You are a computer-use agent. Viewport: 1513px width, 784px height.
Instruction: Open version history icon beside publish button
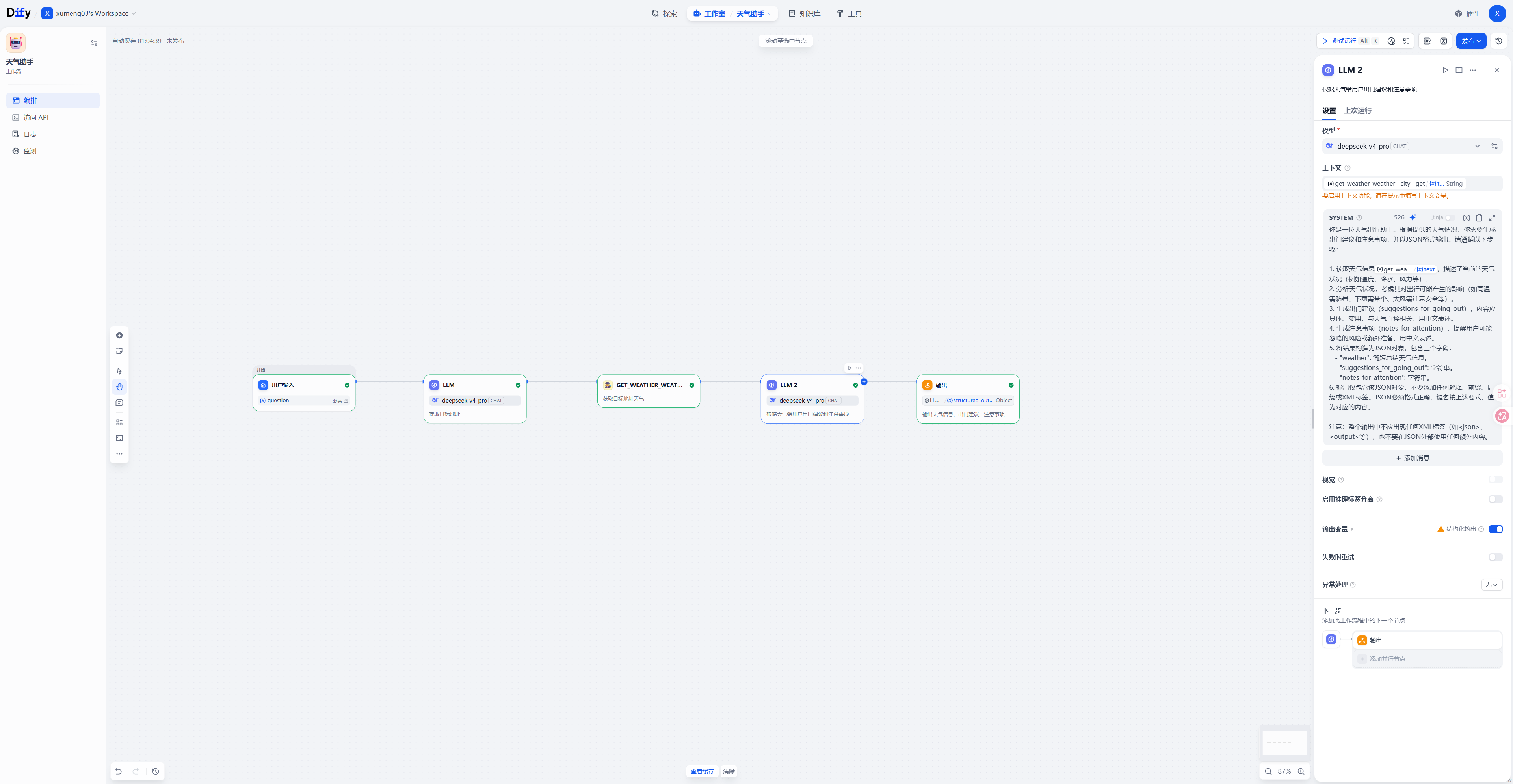pyautogui.click(x=1498, y=41)
